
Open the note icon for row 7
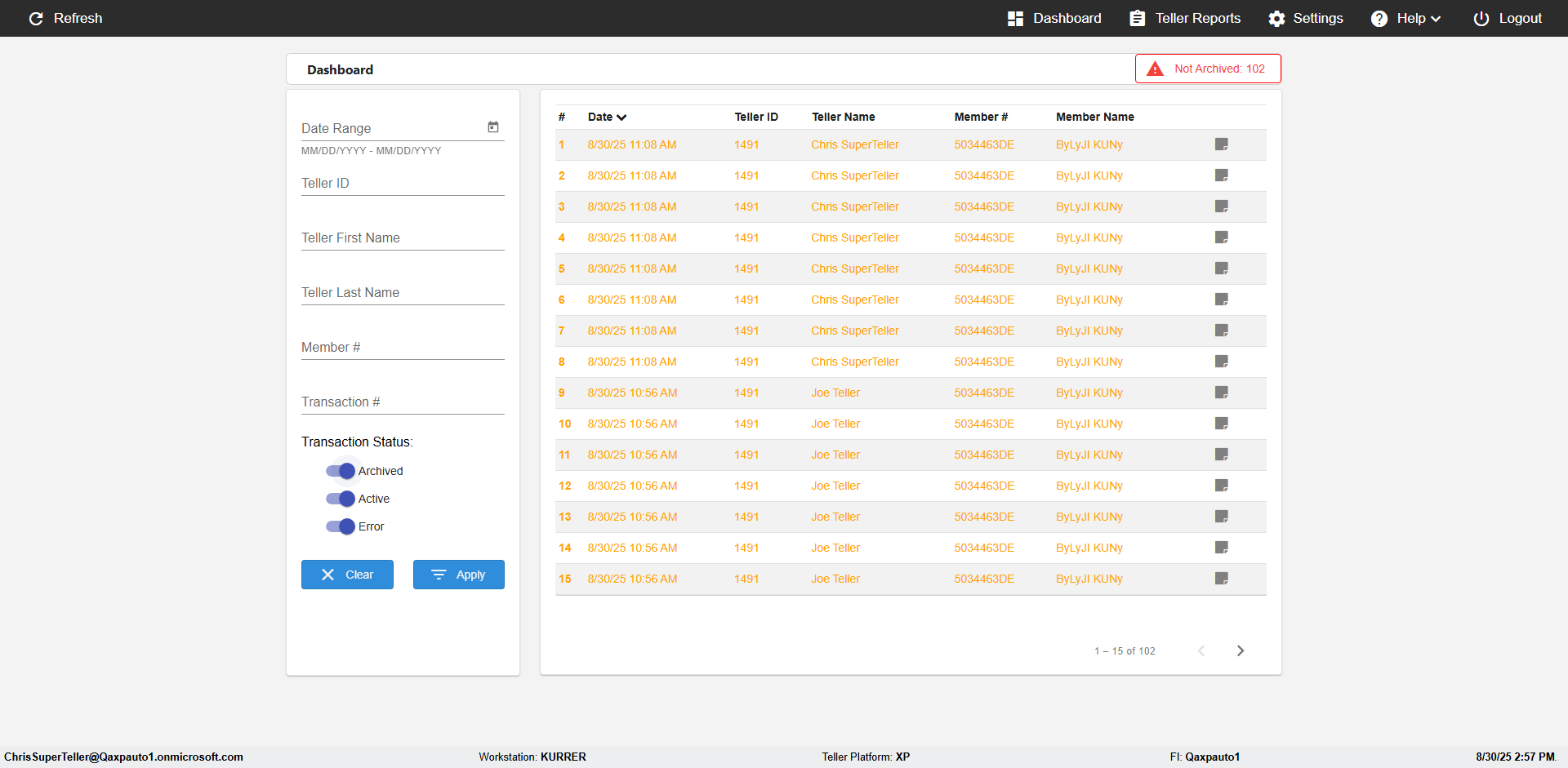point(1222,331)
